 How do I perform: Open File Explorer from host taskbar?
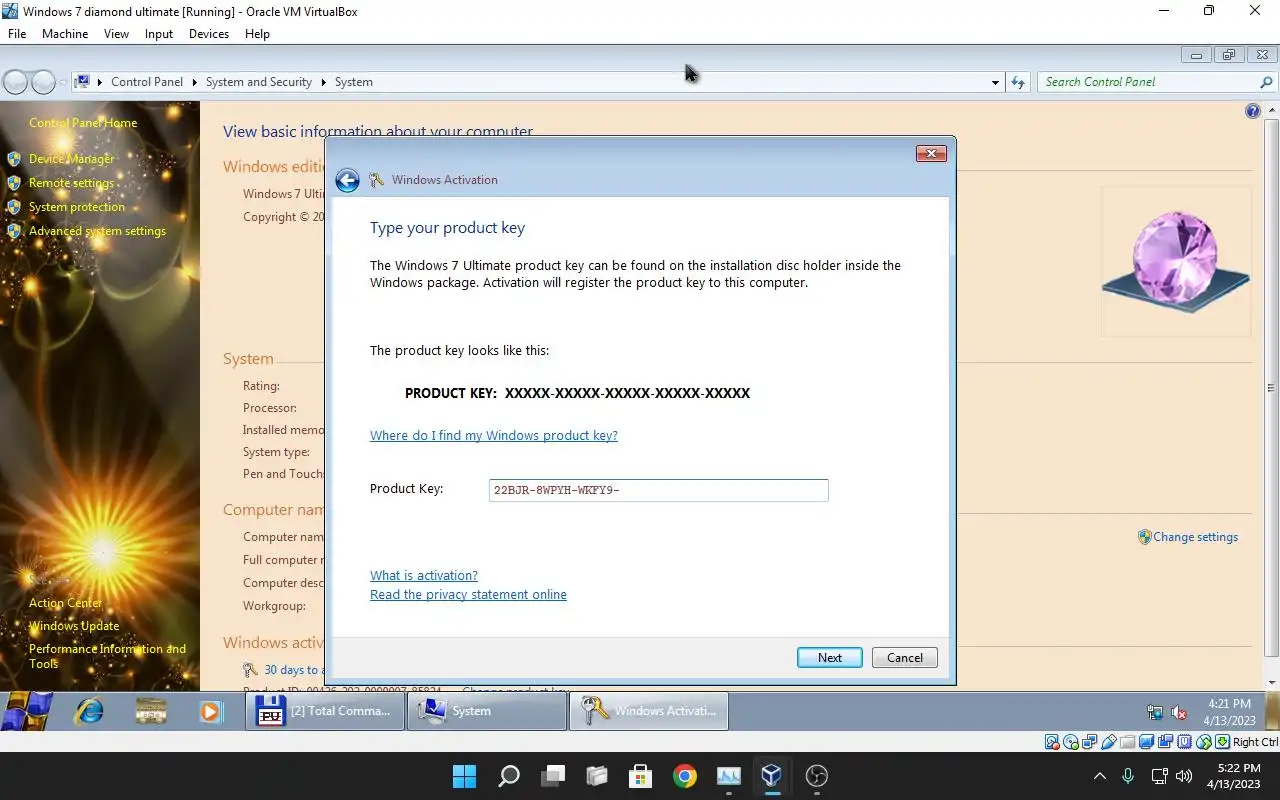pyautogui.click(x=597, y=776)
